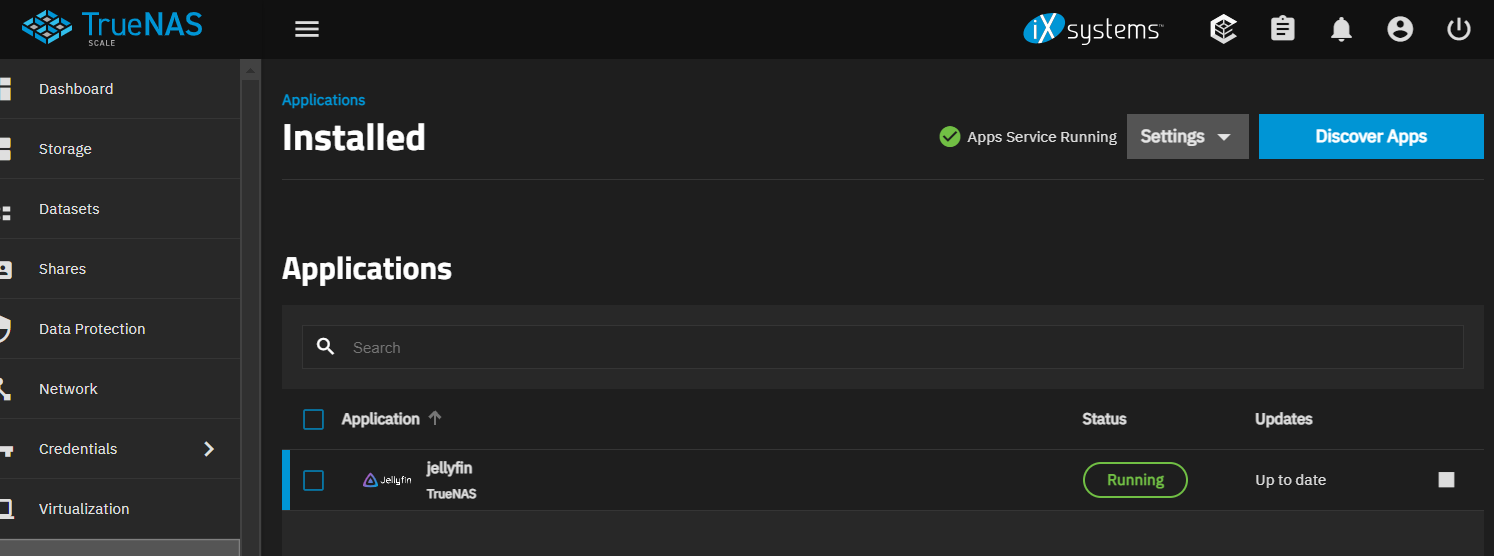1494x556 pixels.
Task: Sort by the Application column header
Action: [380, 419]
